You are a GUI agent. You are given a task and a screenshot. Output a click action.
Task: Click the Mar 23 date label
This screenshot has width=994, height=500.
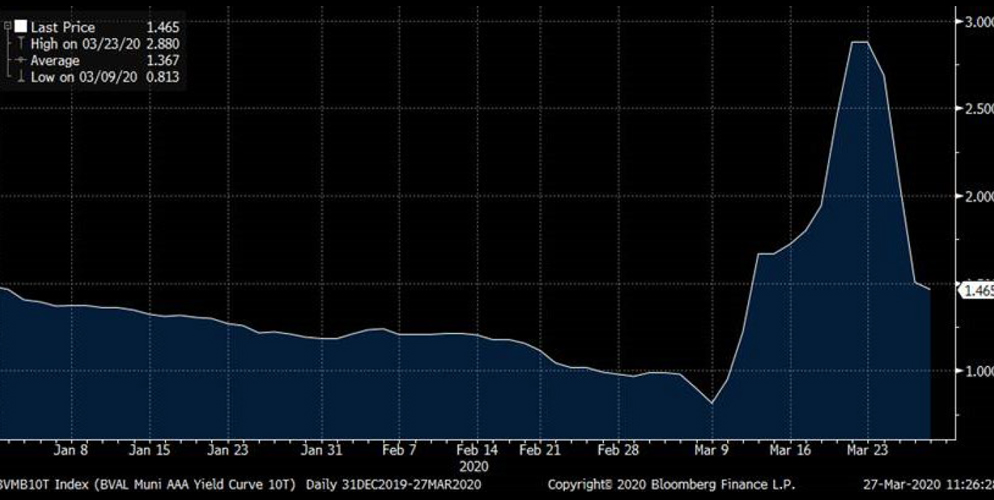(x=868, y=450)
